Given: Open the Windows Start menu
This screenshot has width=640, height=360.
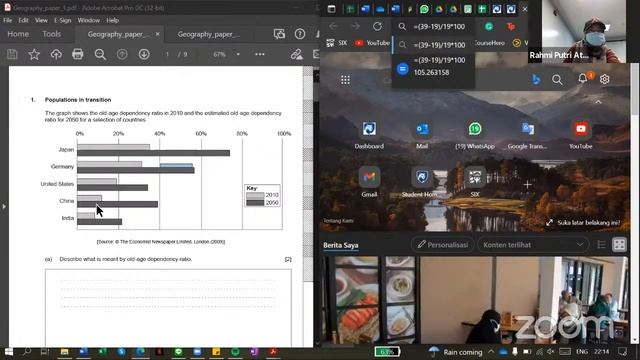Looking at the screenshot, I should click(8, 352).
